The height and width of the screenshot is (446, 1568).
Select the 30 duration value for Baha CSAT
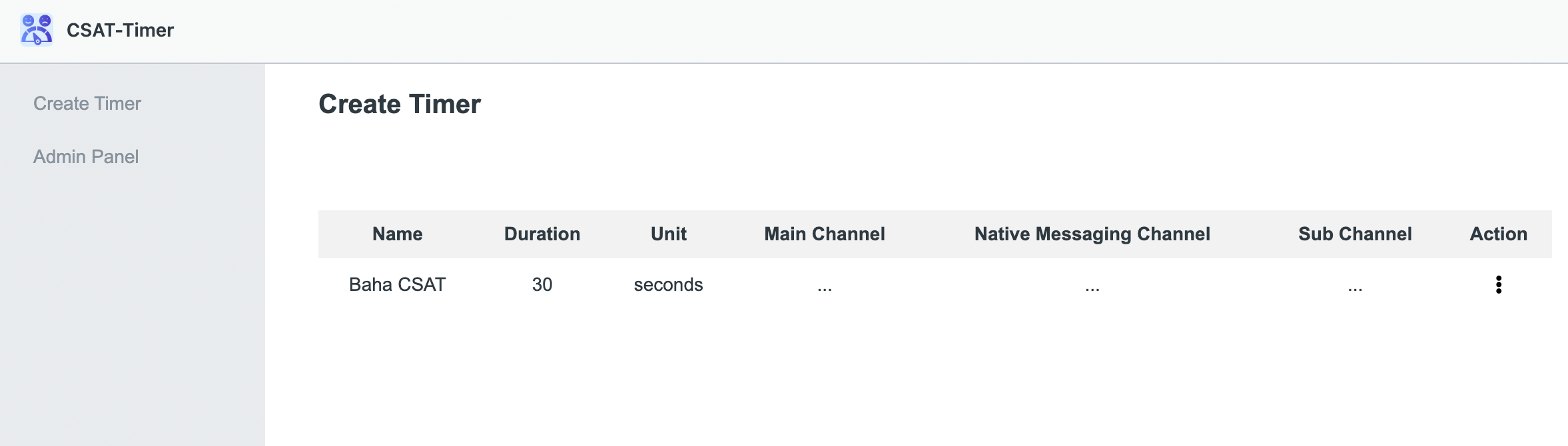pos(542,284)
